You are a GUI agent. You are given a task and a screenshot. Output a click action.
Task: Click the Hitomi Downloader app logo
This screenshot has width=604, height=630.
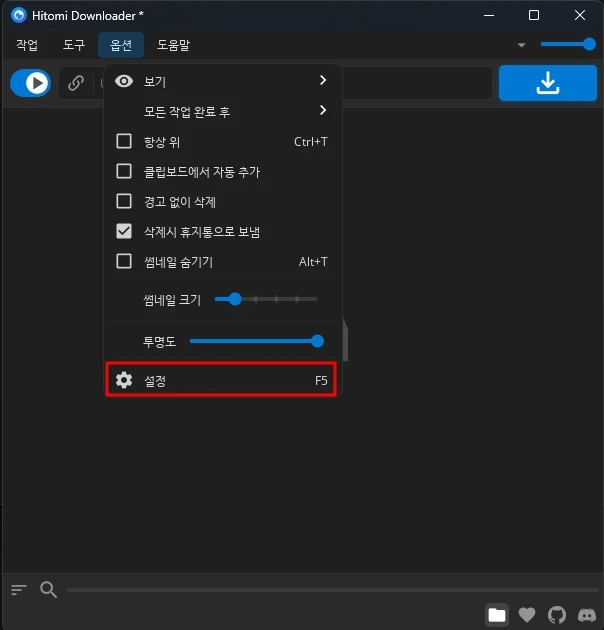point(18,15)
